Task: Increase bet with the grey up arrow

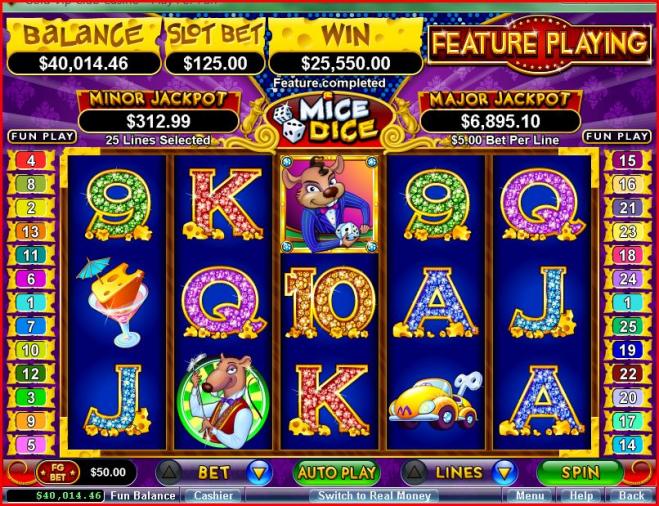Action: coord(169,473)
